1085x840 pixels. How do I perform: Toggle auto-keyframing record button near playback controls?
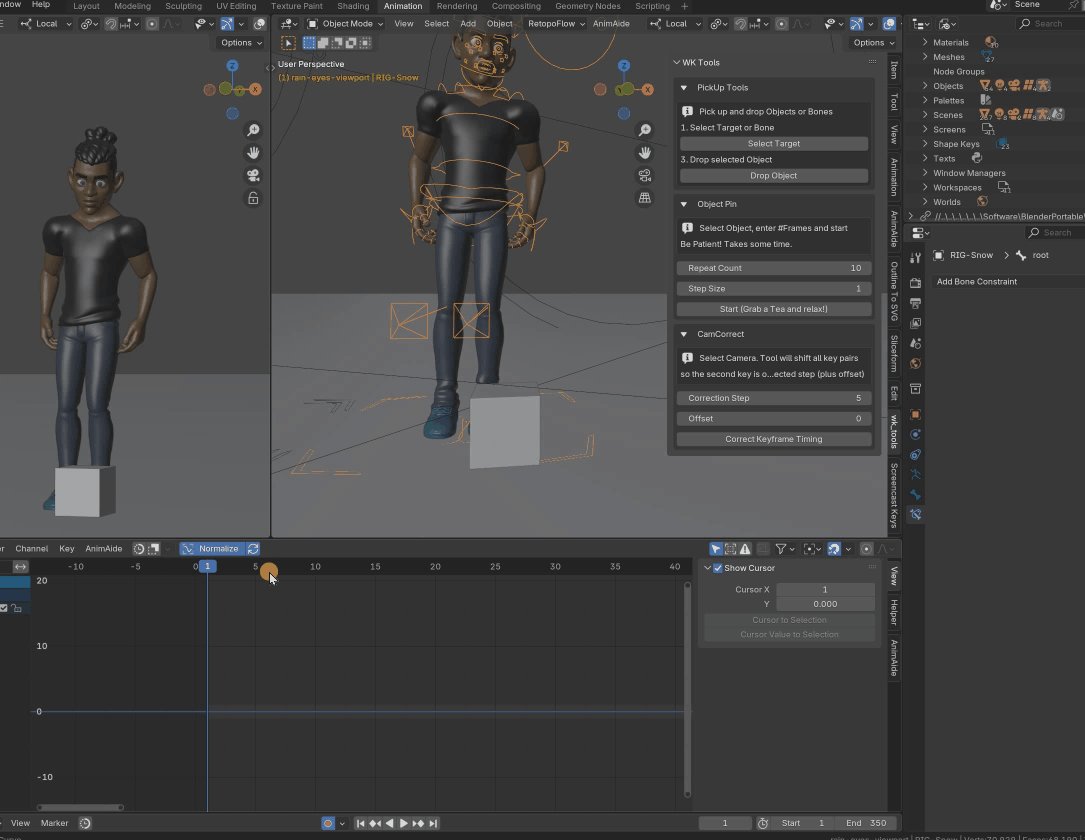point(328,823)
